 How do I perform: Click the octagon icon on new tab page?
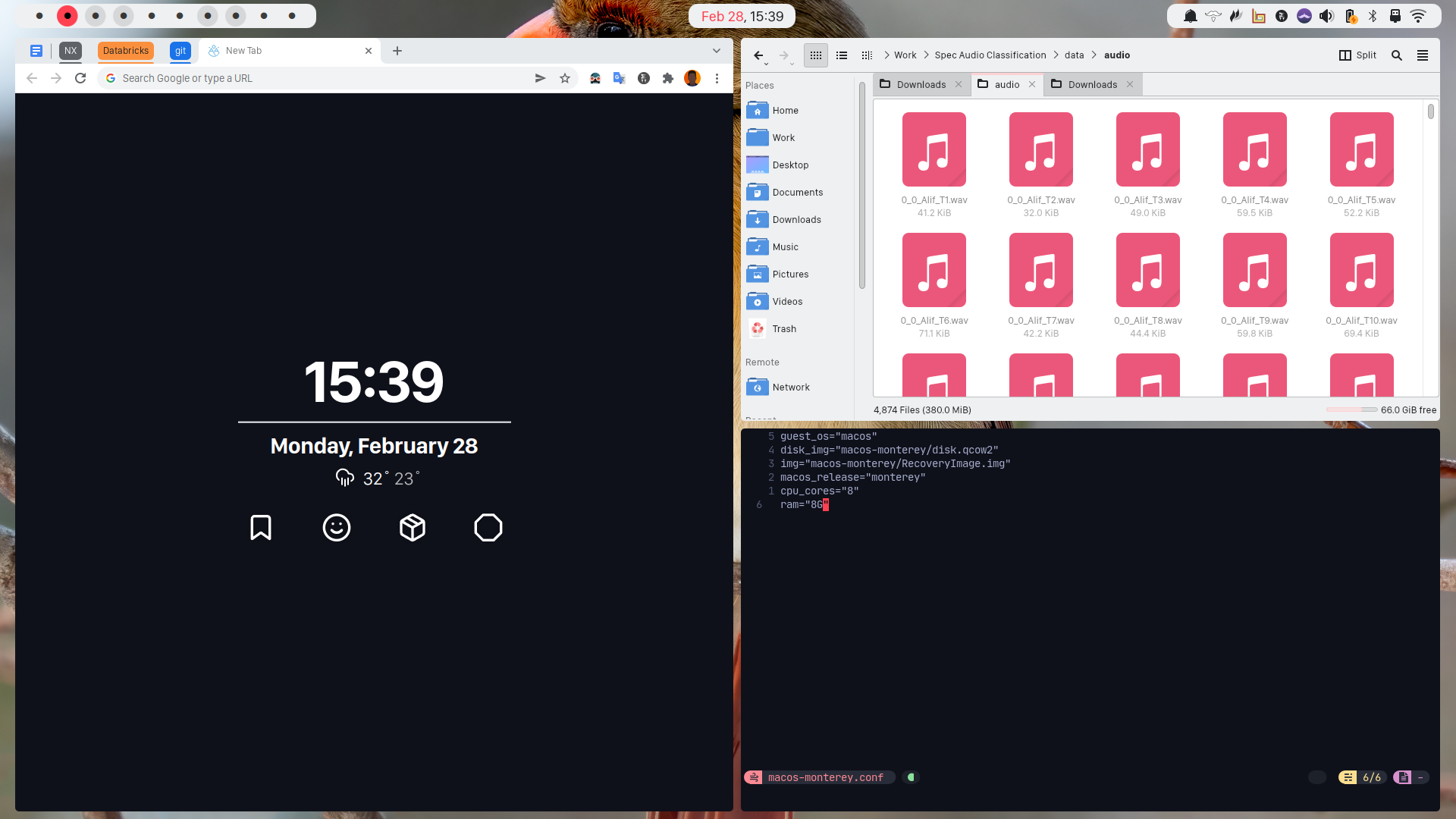click(x=488, y=527)
